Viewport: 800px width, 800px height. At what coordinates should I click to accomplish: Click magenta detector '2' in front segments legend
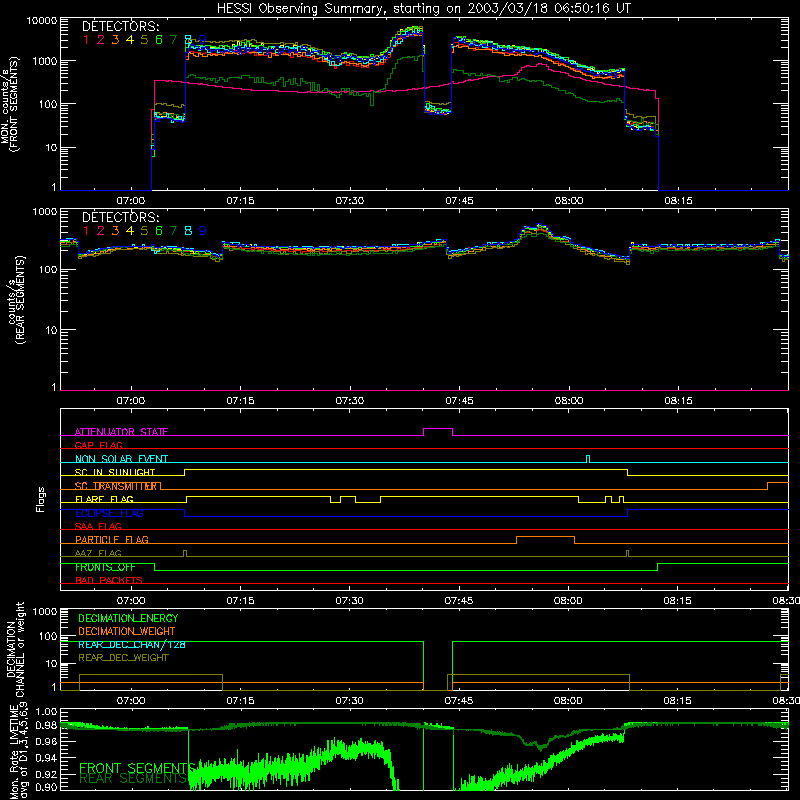(101, 39)
